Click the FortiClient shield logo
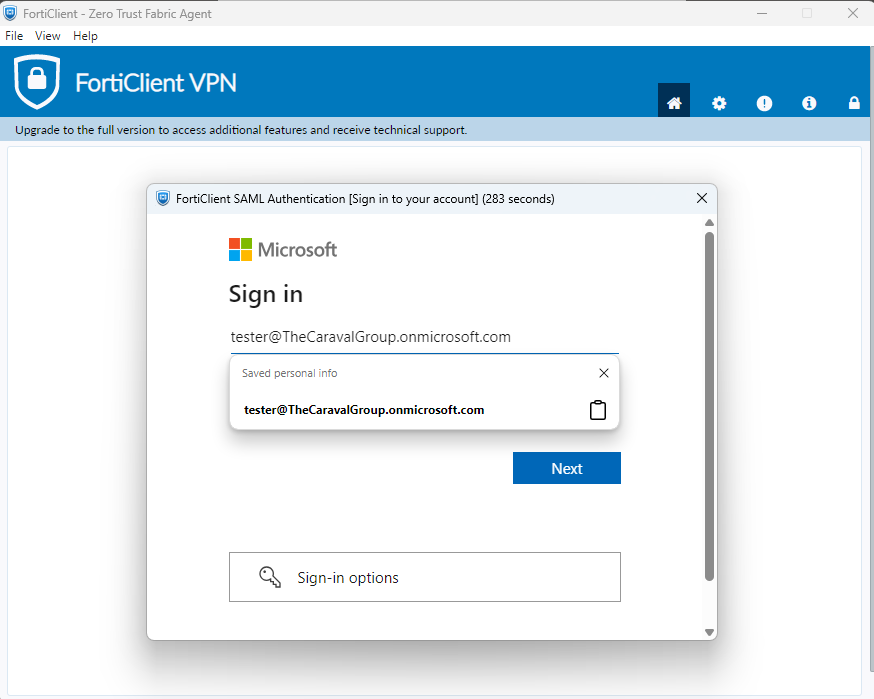The image size is (874, 699). (x=37, y=82)
